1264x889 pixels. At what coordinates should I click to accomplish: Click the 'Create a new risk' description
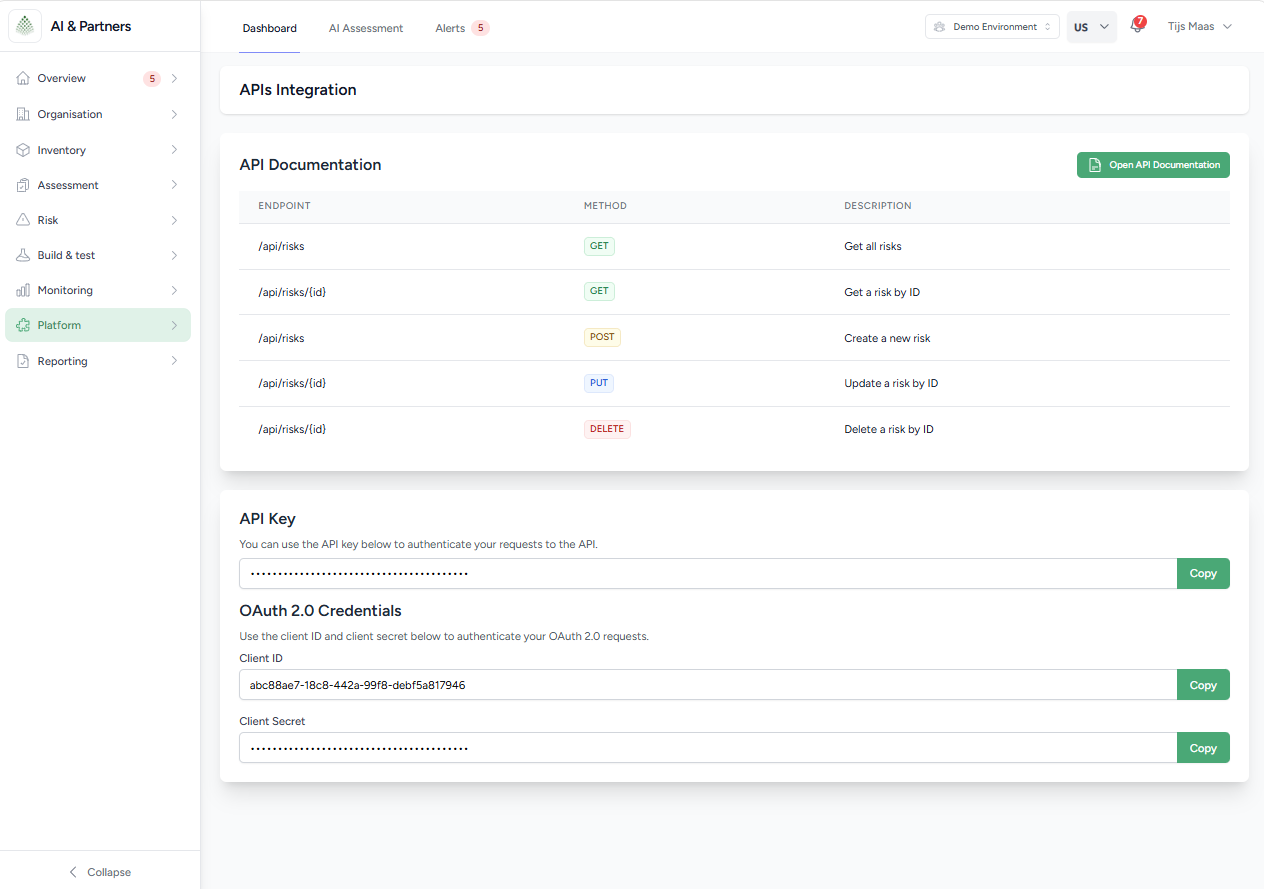click(887, 338)
